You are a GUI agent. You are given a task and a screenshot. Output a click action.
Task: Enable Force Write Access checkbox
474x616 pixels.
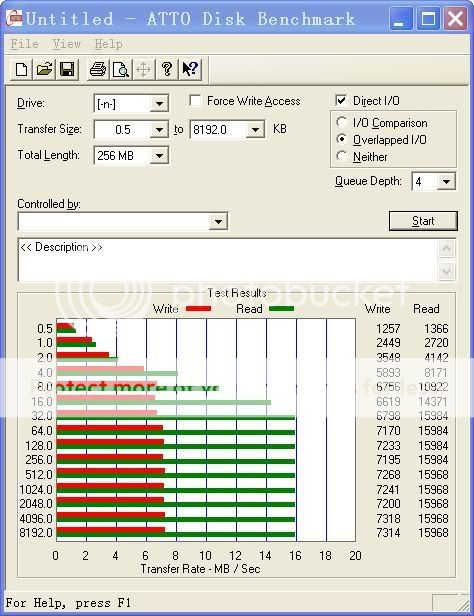(x=195, y=101)
